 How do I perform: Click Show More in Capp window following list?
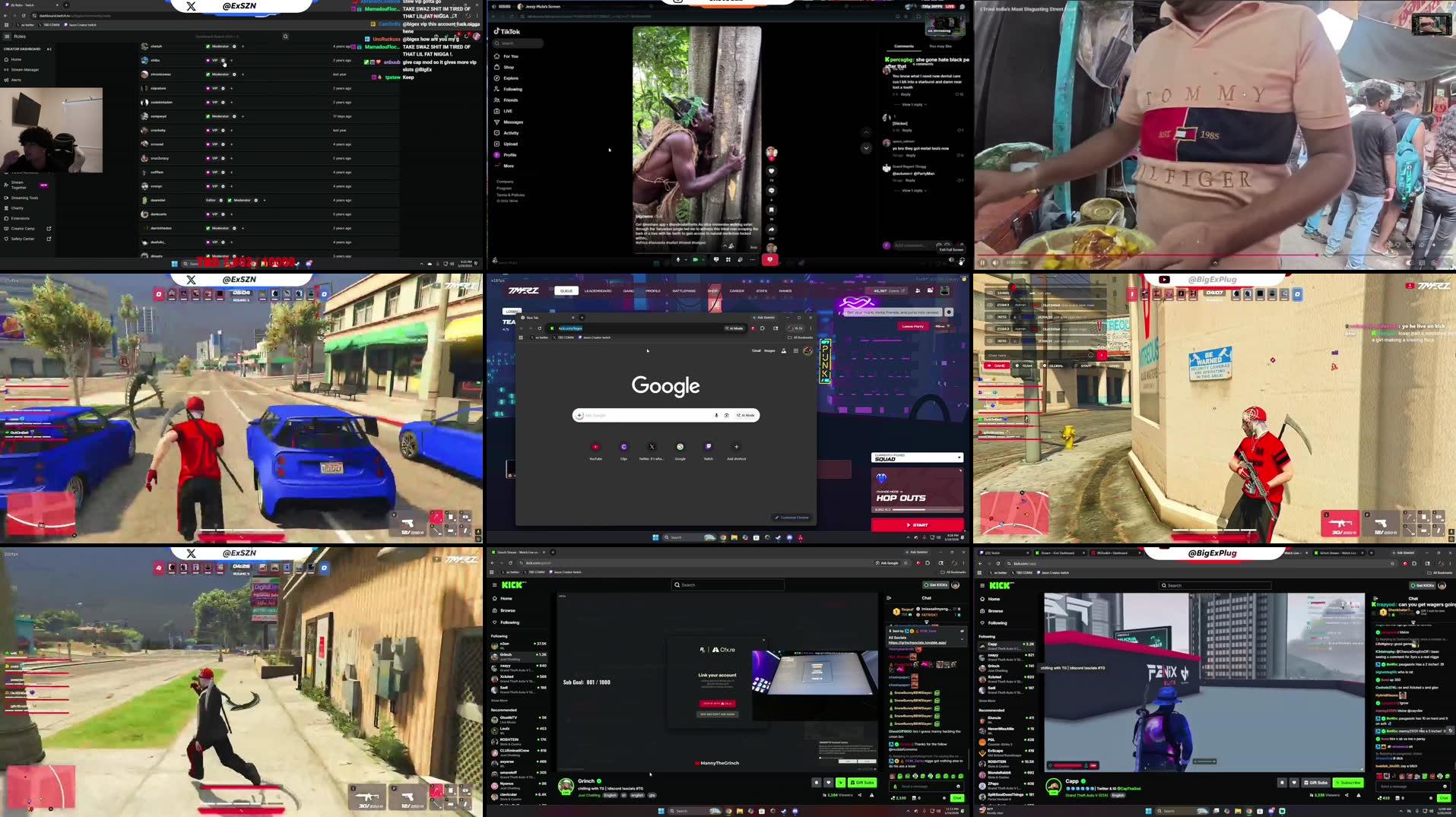(x=987, y=701)
